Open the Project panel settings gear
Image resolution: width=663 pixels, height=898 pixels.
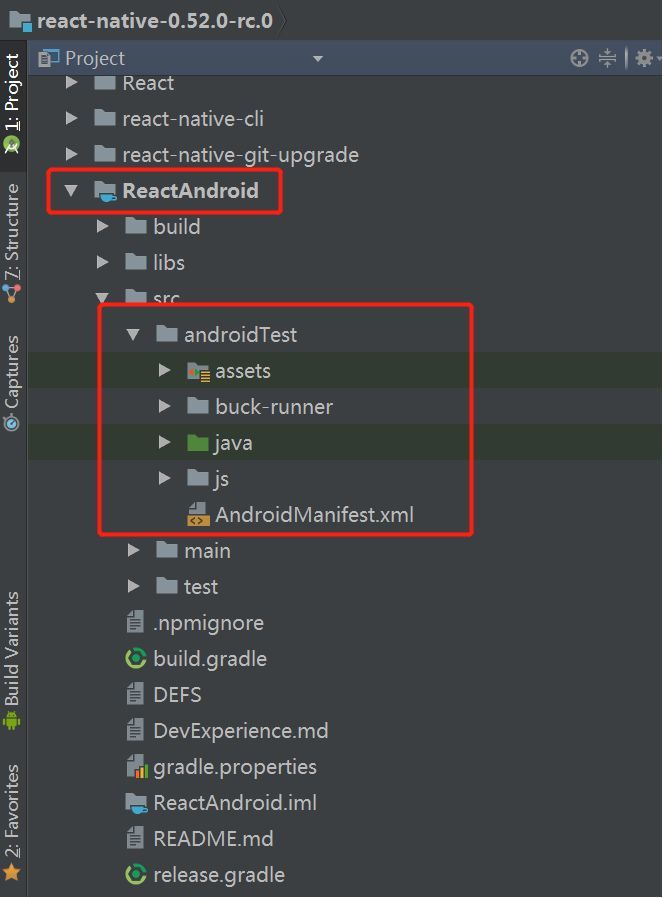click(x=644, y=59)
